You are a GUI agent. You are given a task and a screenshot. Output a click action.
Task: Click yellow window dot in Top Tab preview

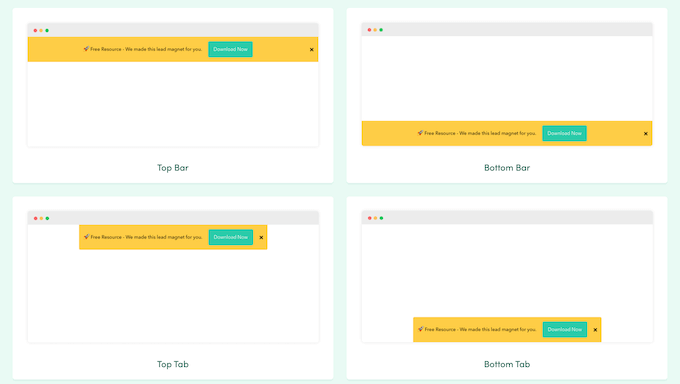41,218
